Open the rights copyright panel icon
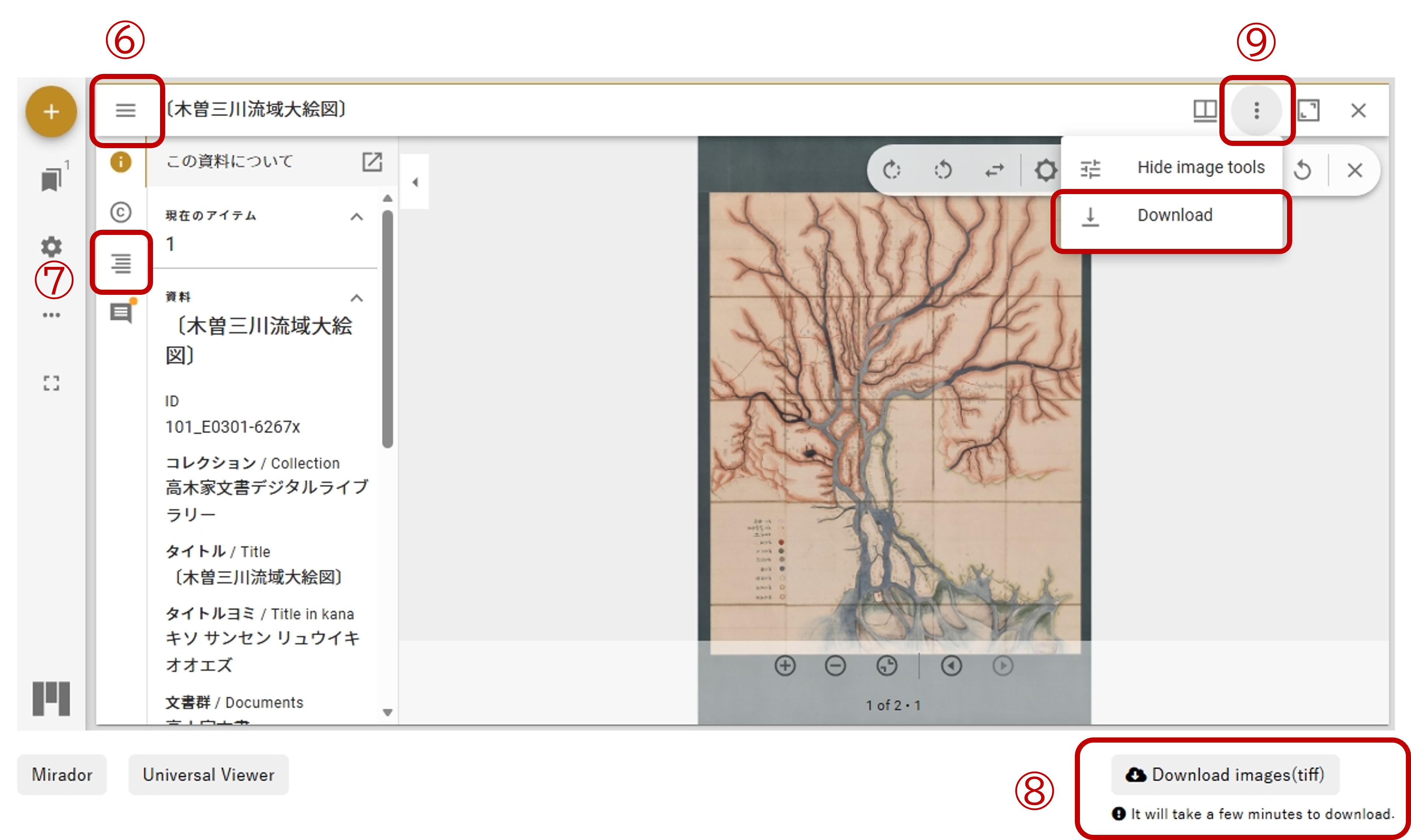Image resolution: width=1411 pixels, height=840 pixels. pyautogui.click(x=121, y=212)
